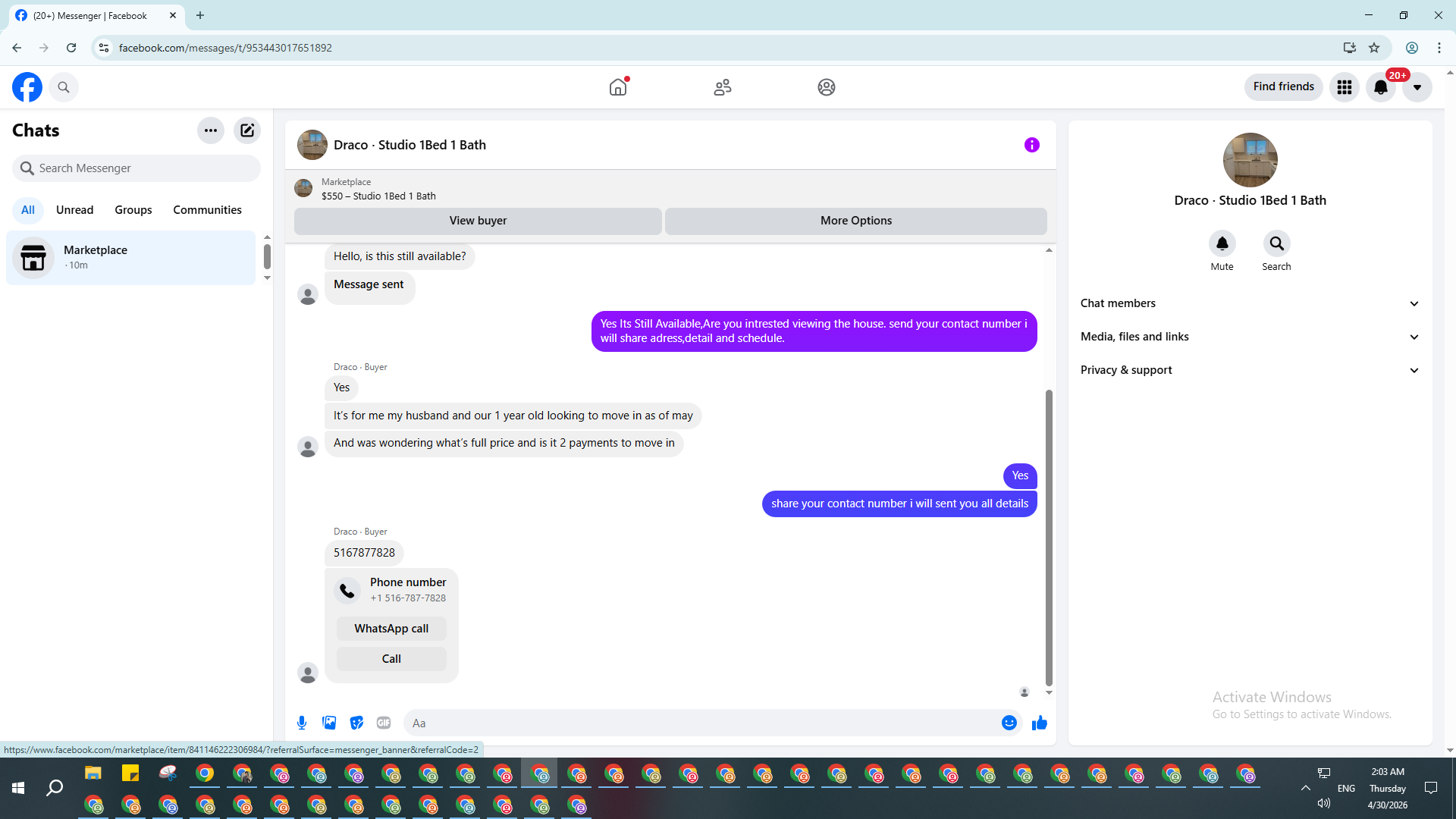Viewport: 1456px width, 819px height.
Task: Open the GIF picker icon
Action: (x=384, y=723)
